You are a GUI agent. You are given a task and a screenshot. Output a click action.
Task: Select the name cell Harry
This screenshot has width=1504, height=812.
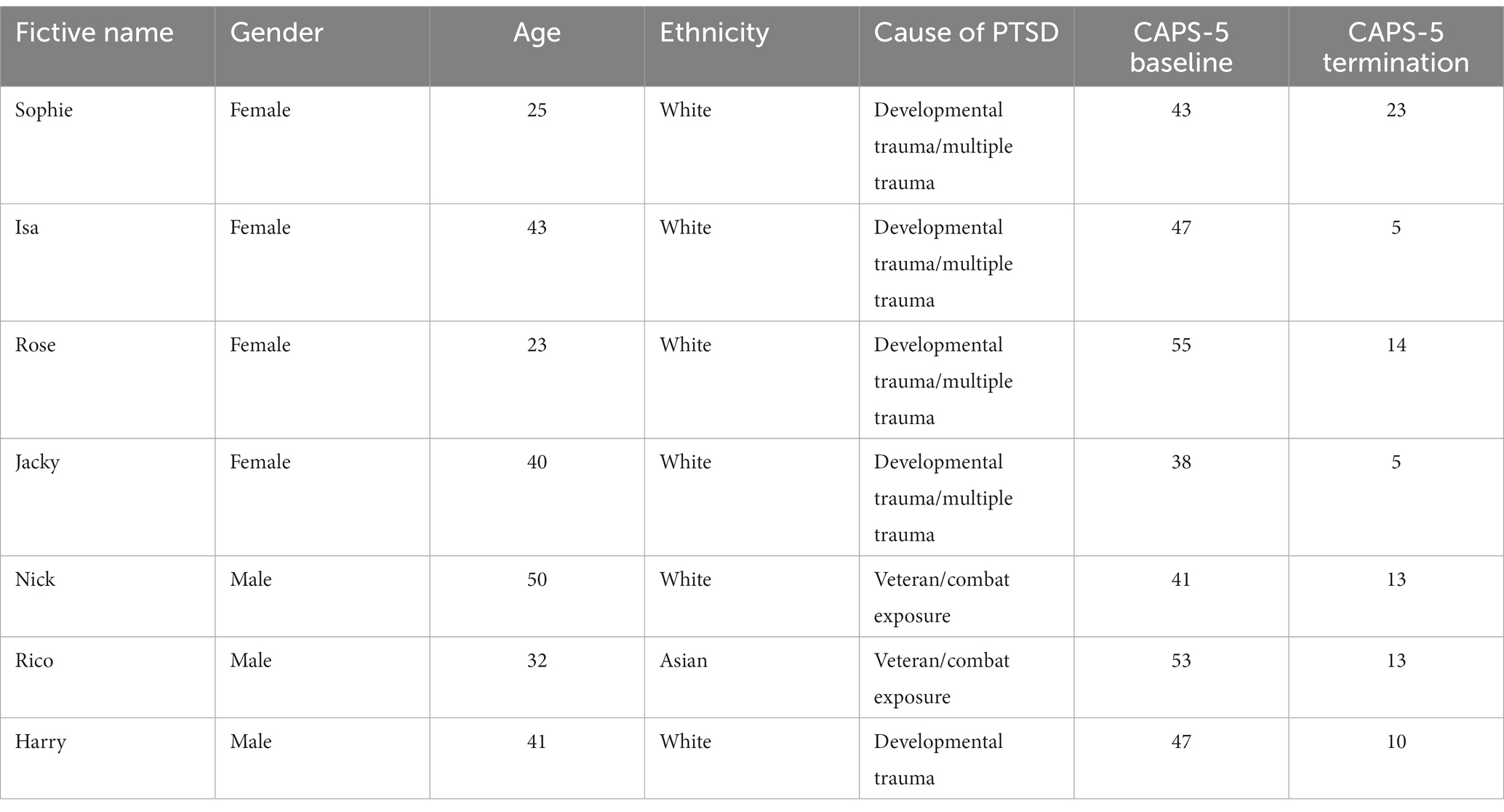point(41,742)
